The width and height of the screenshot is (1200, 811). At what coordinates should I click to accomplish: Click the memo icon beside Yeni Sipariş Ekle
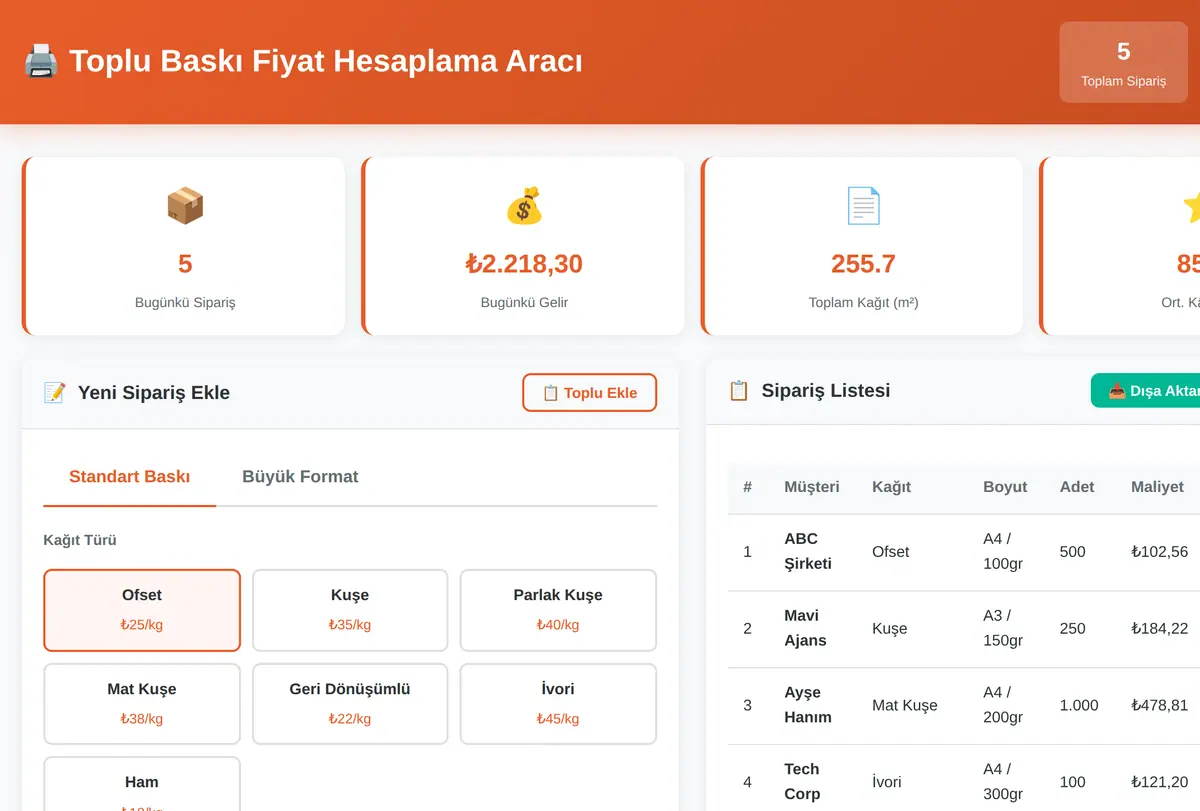(x=55, y=393)
